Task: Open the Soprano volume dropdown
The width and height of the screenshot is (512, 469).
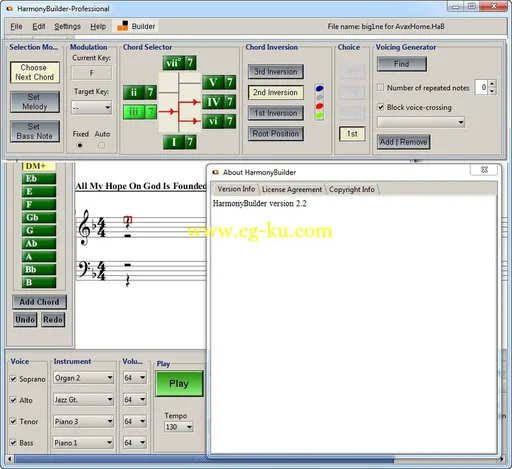Action: coord(135,378)
